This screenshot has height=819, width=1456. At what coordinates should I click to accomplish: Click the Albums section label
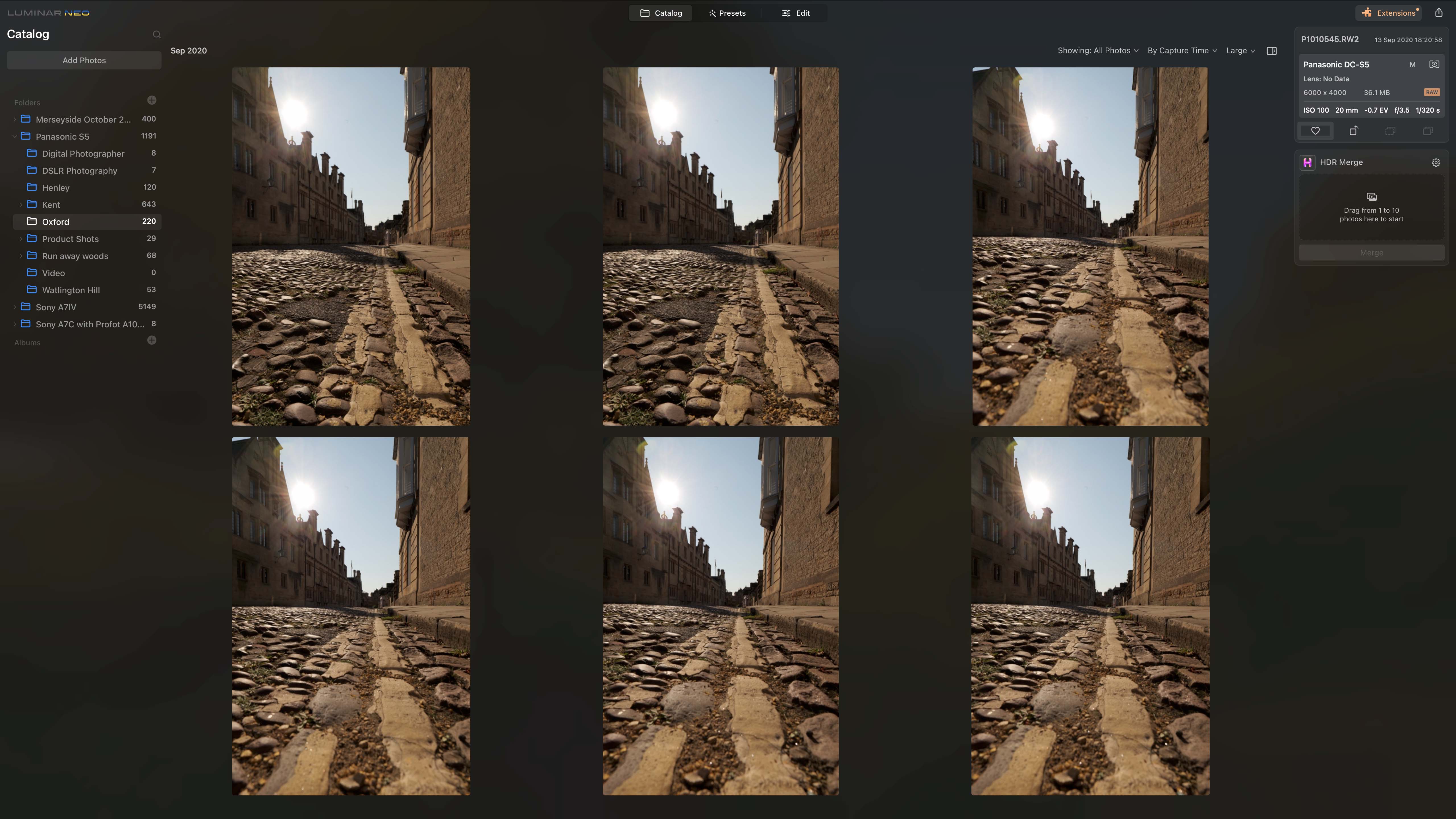pos(27,342)
